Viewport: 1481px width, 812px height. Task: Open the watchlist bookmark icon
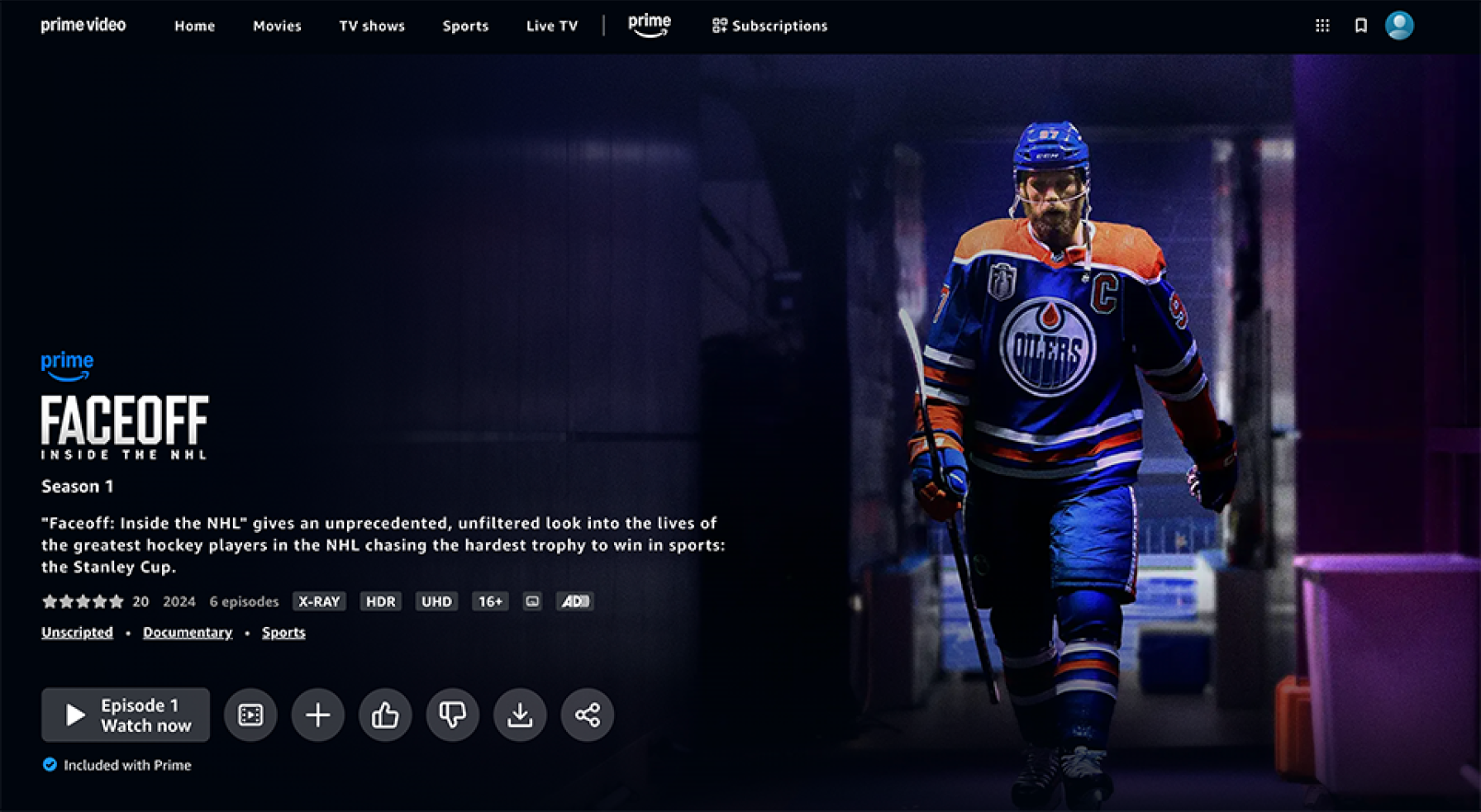pos(1360,26)
